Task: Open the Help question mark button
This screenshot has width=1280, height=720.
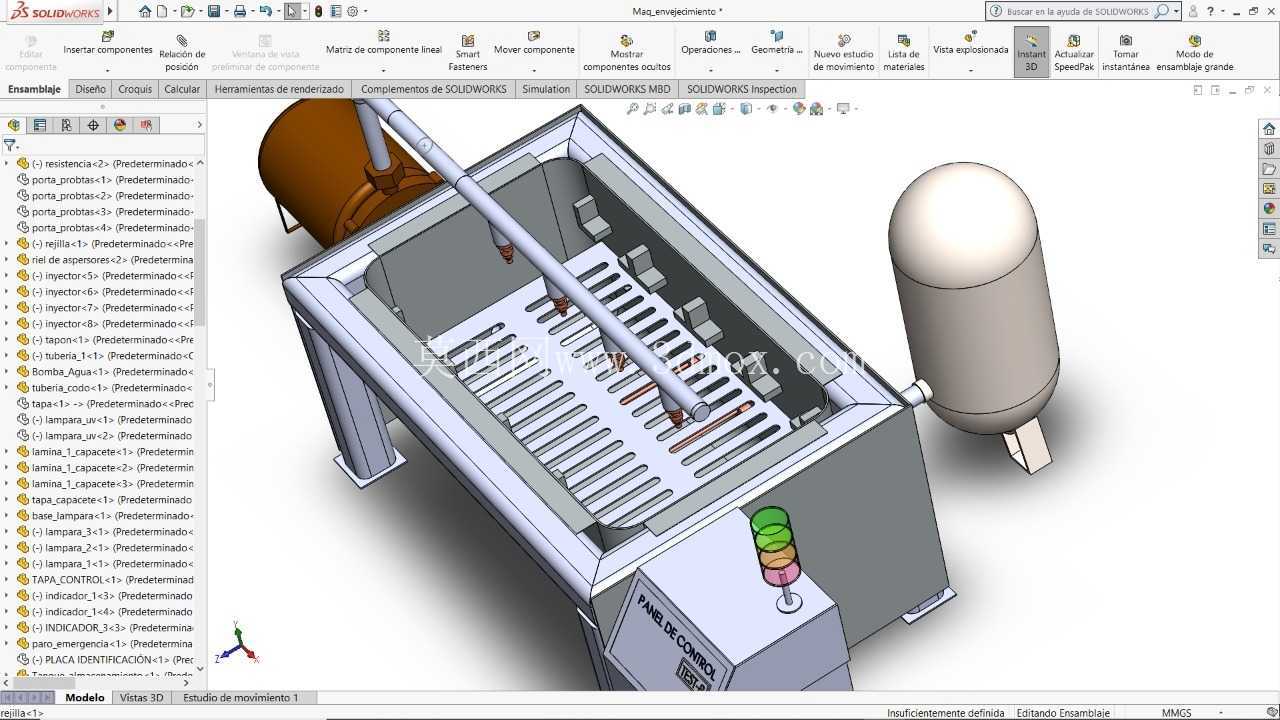Action: point(1211,11)
